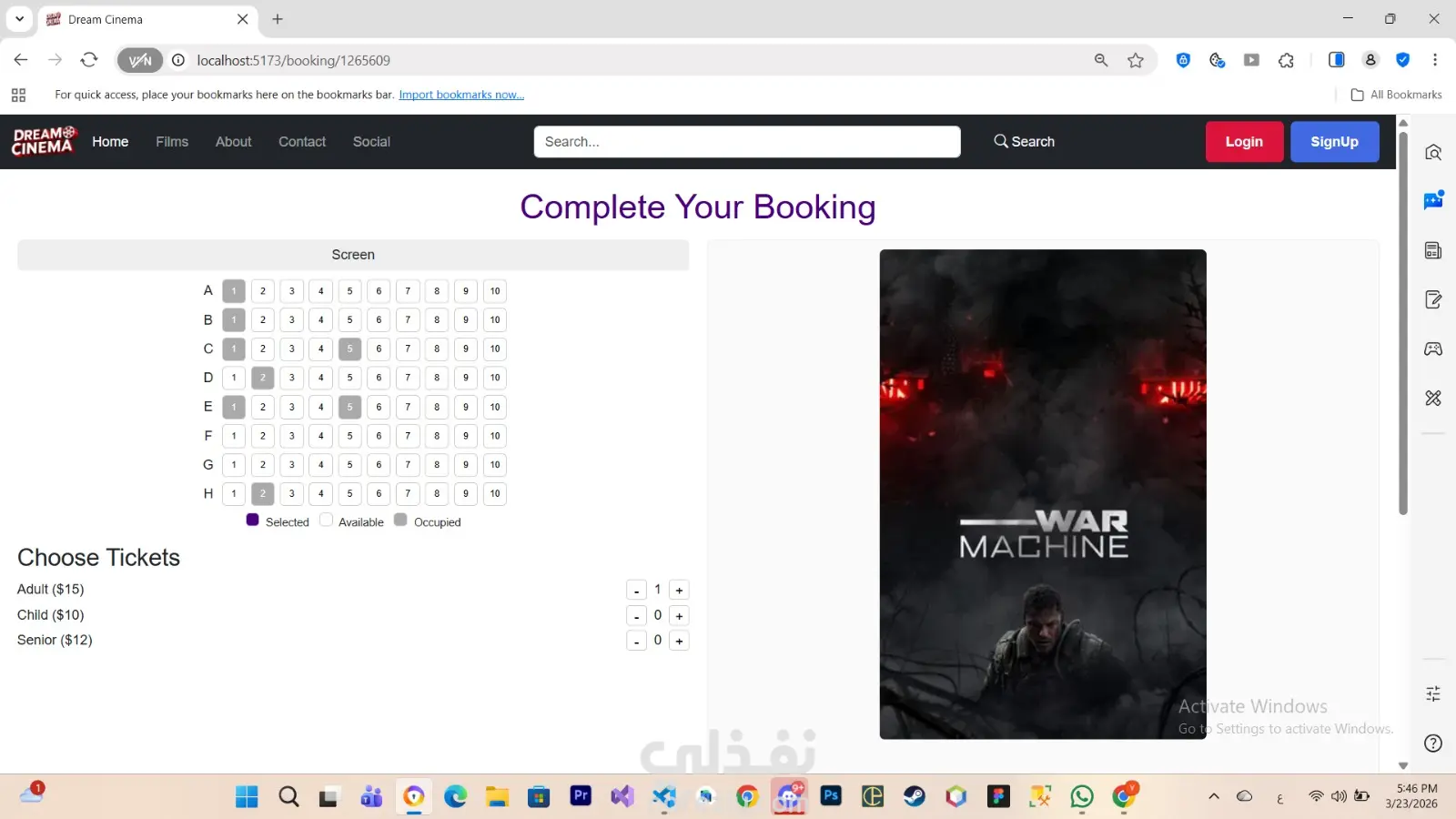
Task: Open sidebar customization sliders icon
Action: [1433, 694]
